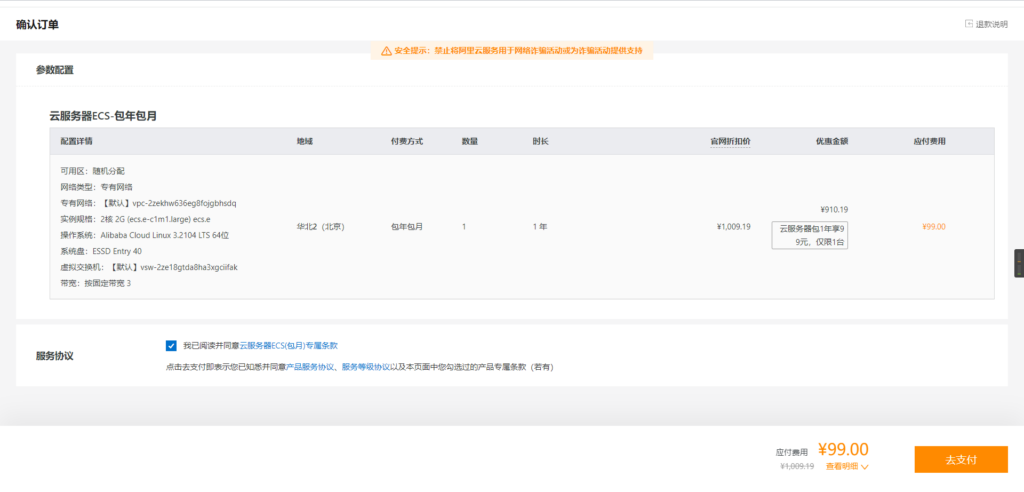Expand 查看明细 price details
Screen dimensions: 1024x492
click(839, 466)
